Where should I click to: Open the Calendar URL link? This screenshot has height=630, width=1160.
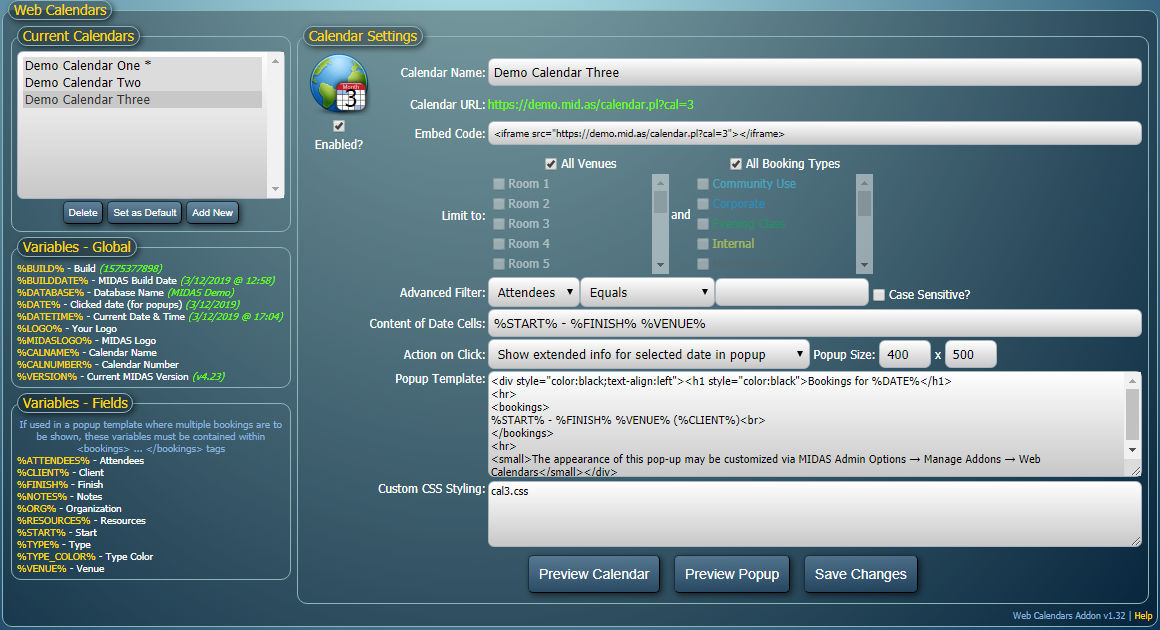590,104
